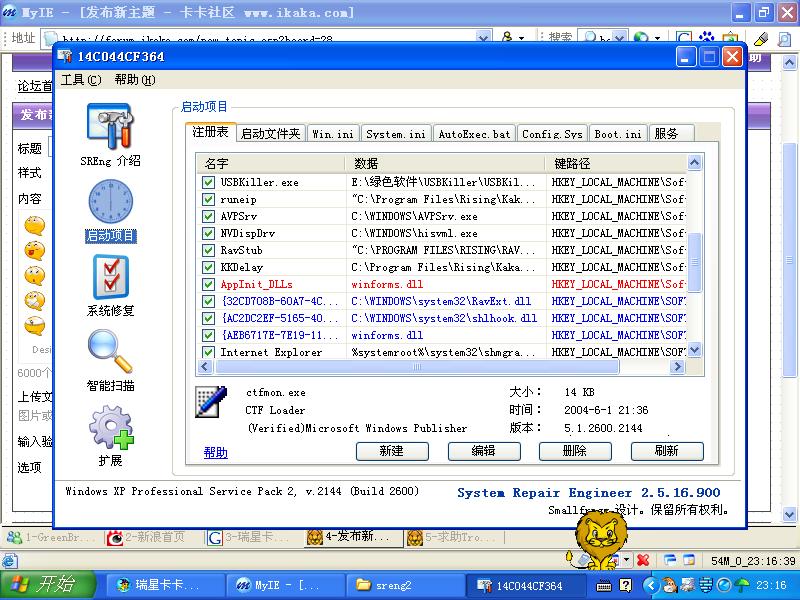Click the second yellow smiley with tongue out

point(35,250)
